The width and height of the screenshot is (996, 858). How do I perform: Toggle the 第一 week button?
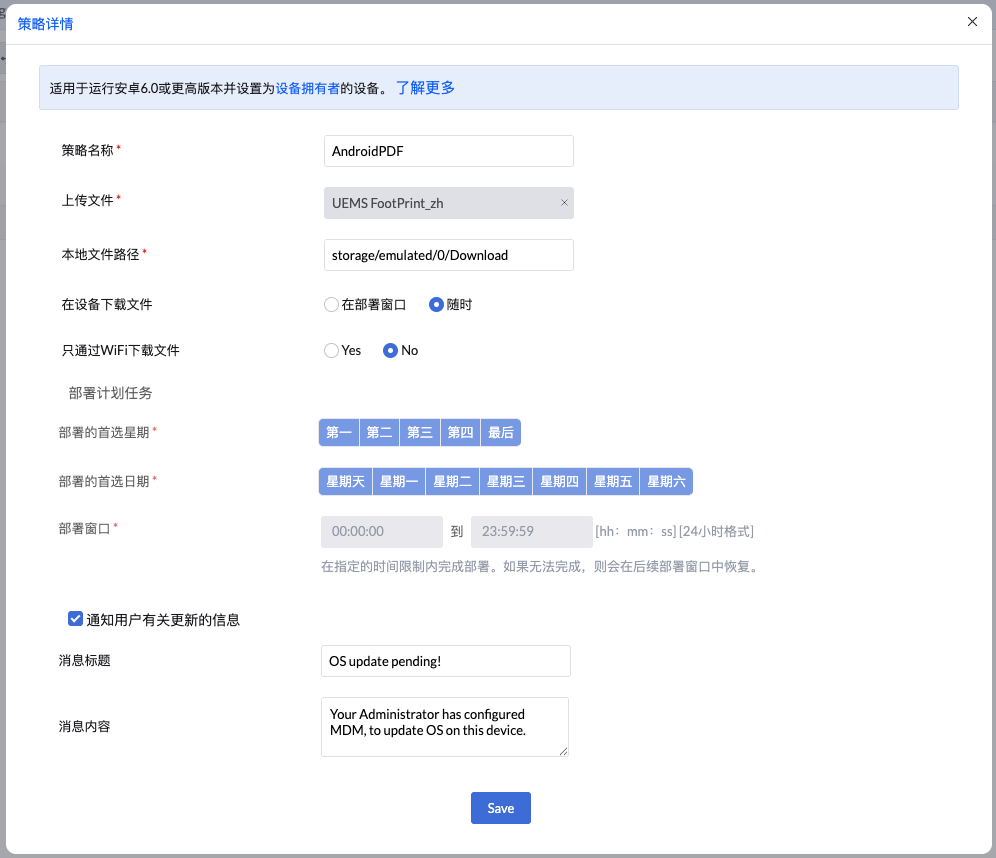[339, 432]
